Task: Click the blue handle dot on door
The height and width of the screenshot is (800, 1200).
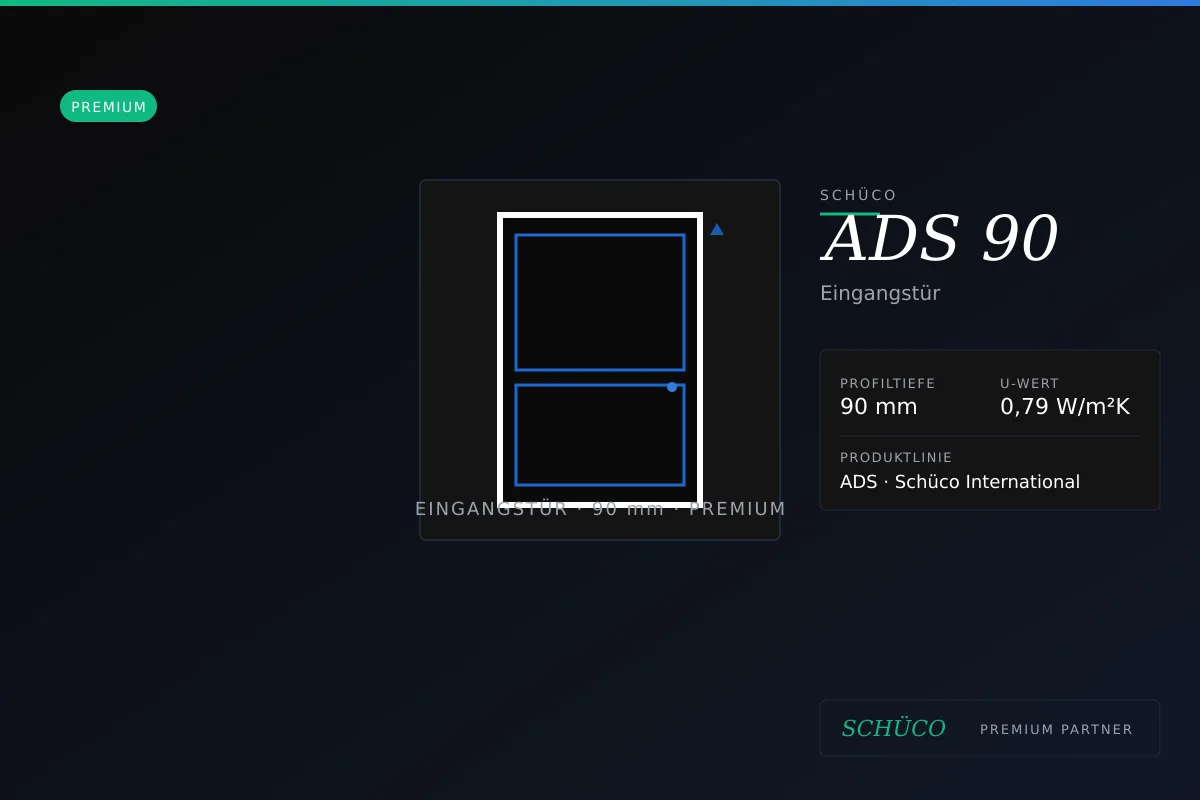Action: [x=672, y=387]
